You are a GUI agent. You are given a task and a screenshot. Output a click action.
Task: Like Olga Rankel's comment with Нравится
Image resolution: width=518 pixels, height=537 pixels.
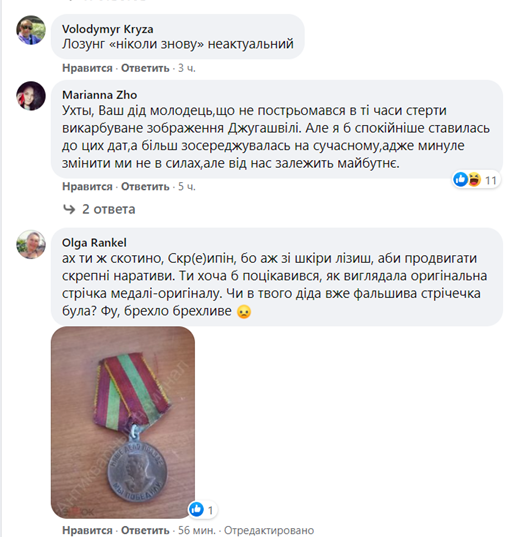click(x=87, y=530)
